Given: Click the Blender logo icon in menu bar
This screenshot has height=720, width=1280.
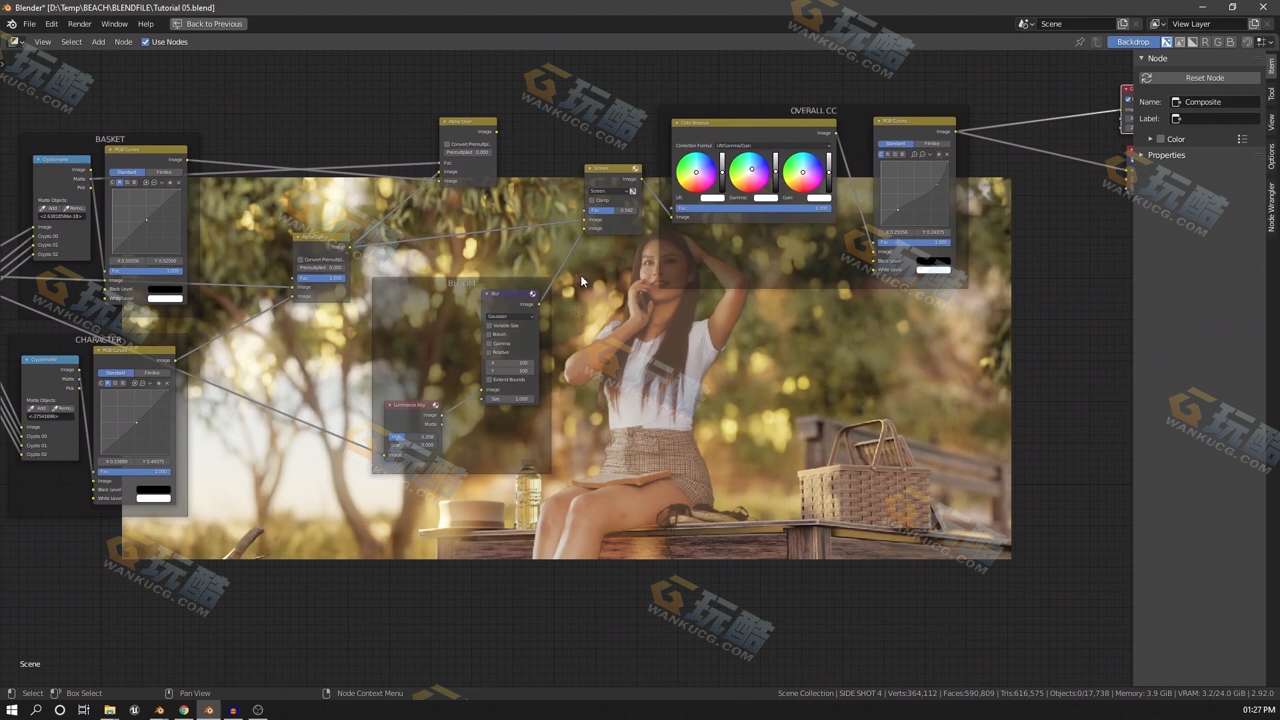Looking at the screenshot, I should 11,24.
